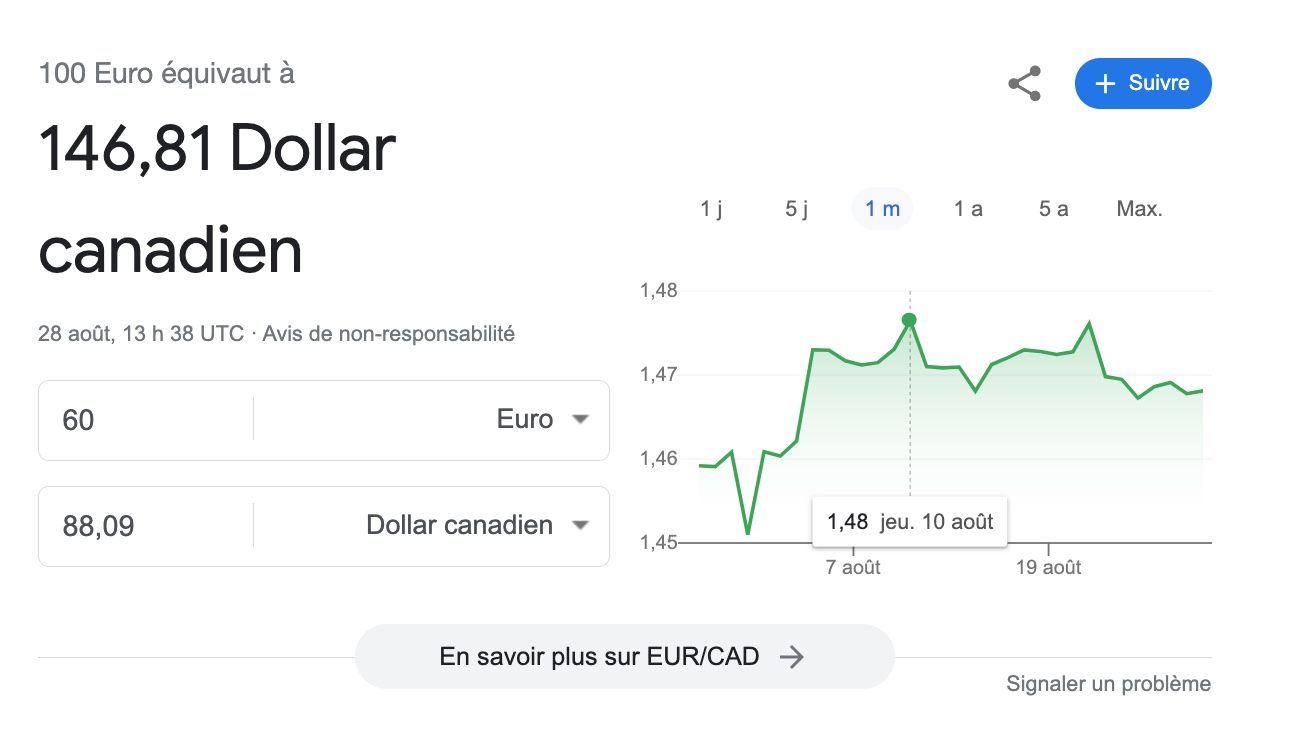The image size is (1290, 734).
Task: Click Signaler un problème link
Action: coord(1108,684)
